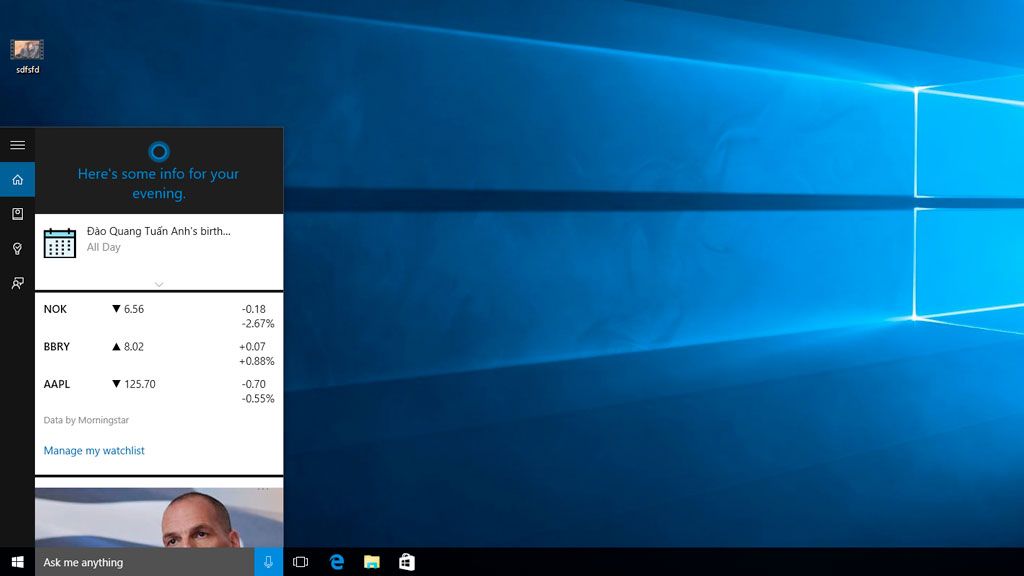Expand the calendar card chevron

point(158,284)
